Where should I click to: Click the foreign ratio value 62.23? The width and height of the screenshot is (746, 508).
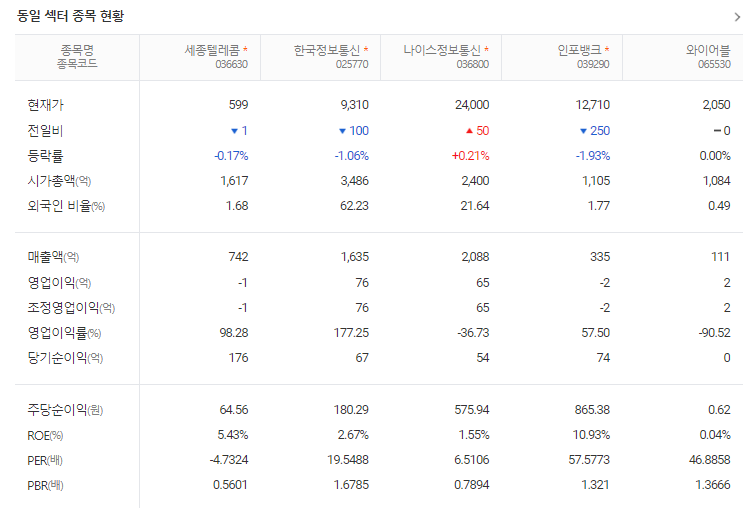(x=354, y=206)
